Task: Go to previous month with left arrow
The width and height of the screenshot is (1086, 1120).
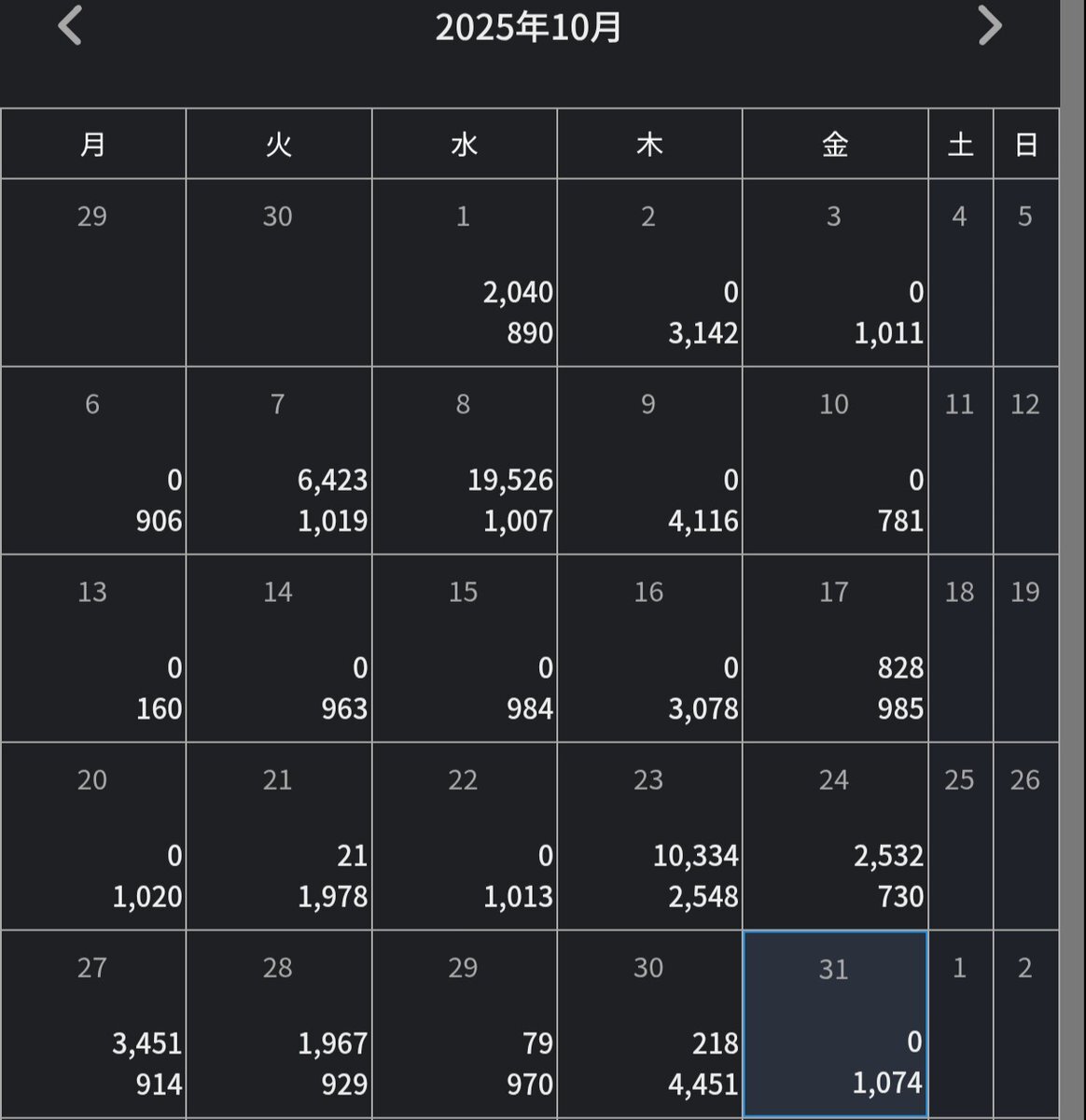Action: coord(70,26)
